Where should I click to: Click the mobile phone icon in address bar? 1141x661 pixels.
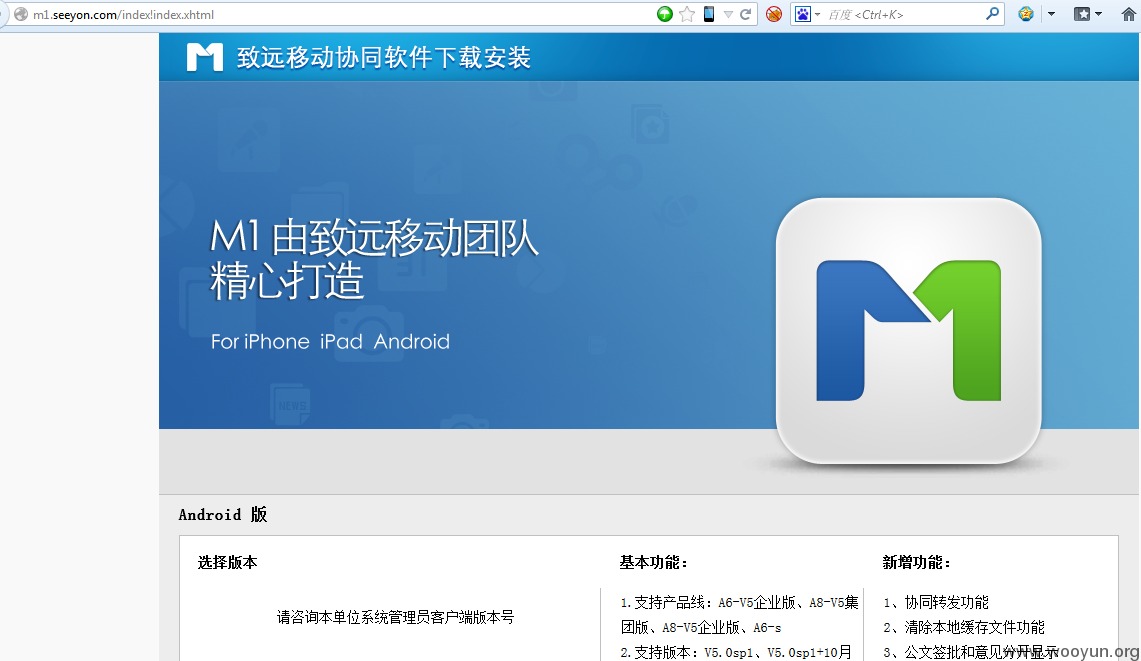709,14
